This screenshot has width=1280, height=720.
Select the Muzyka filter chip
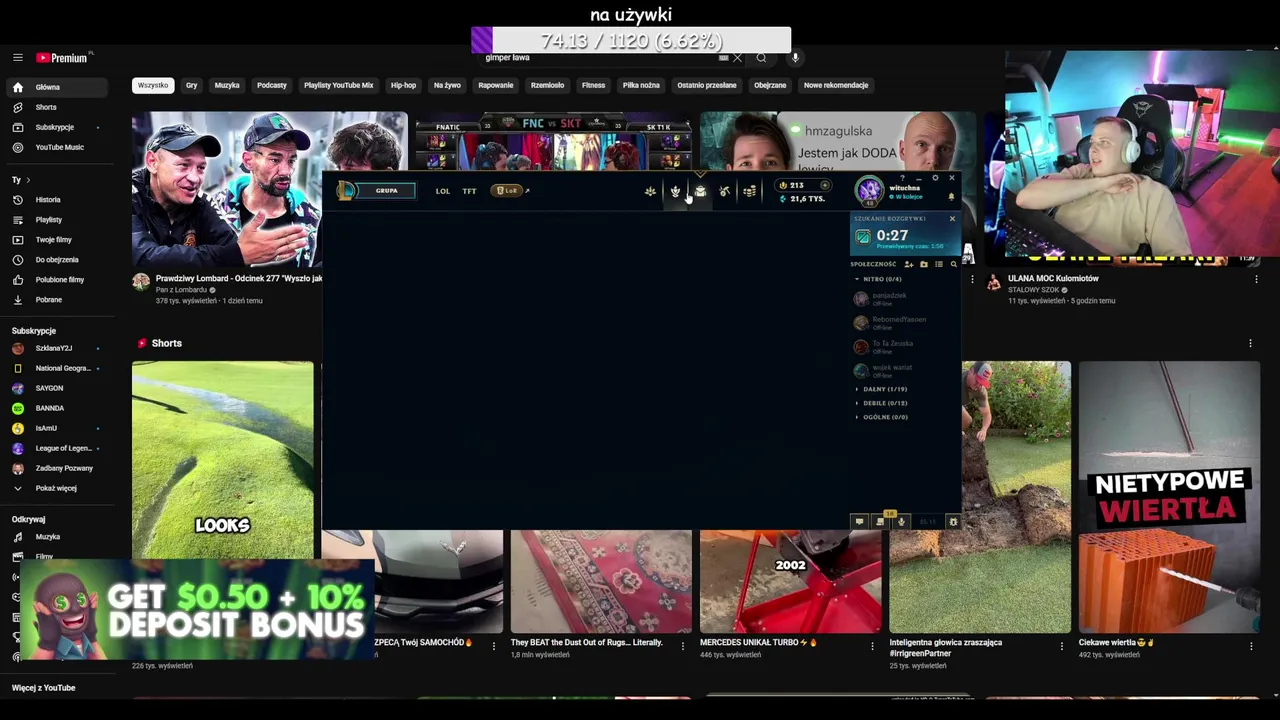227,85
